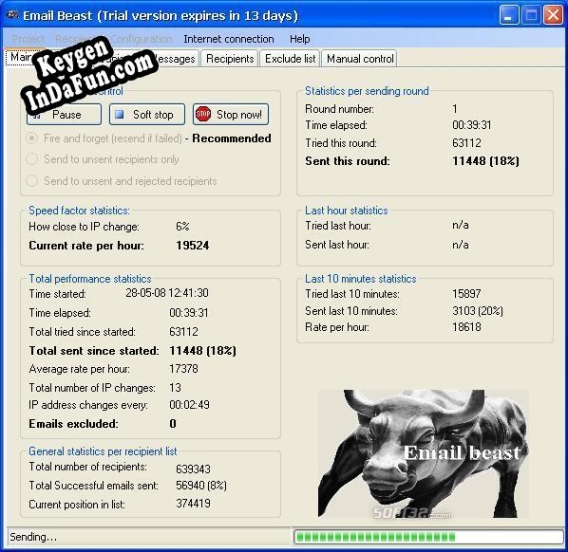The width and height of the screenshot is (568, 552).
Task: Click the Email beast bull image
Action: pos(423,453)
